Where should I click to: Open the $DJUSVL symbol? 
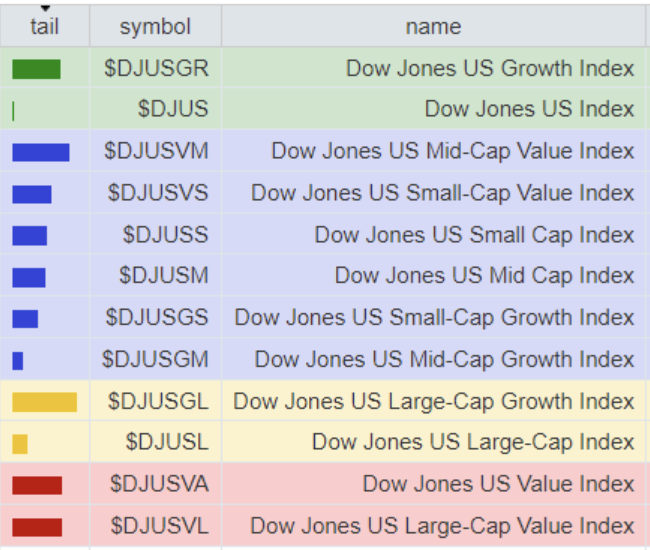coord(159,526)
